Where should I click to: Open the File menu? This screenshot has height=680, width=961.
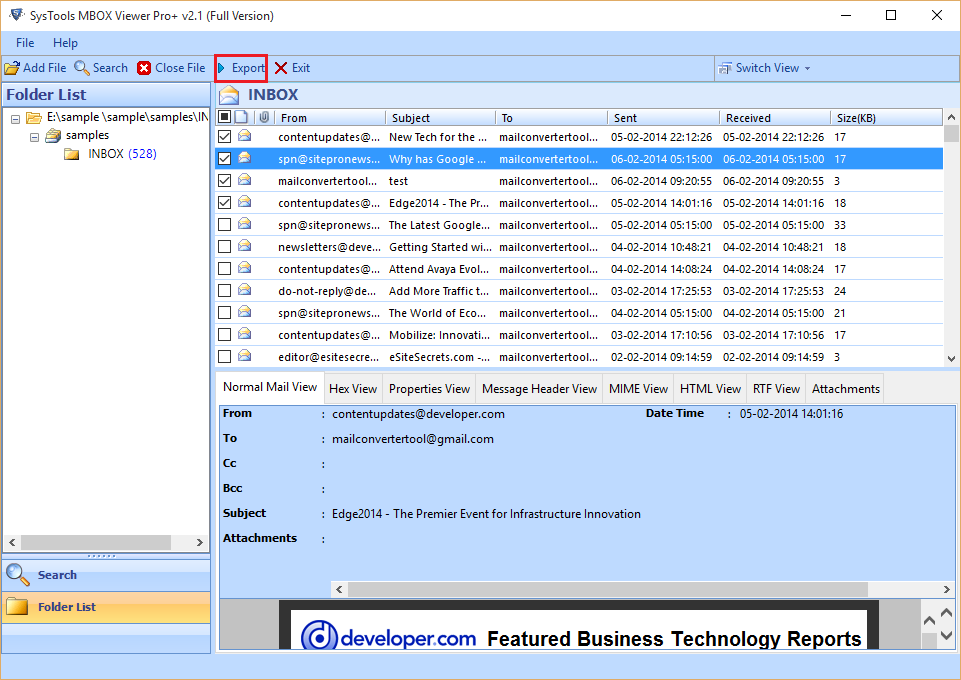point(25,43)
